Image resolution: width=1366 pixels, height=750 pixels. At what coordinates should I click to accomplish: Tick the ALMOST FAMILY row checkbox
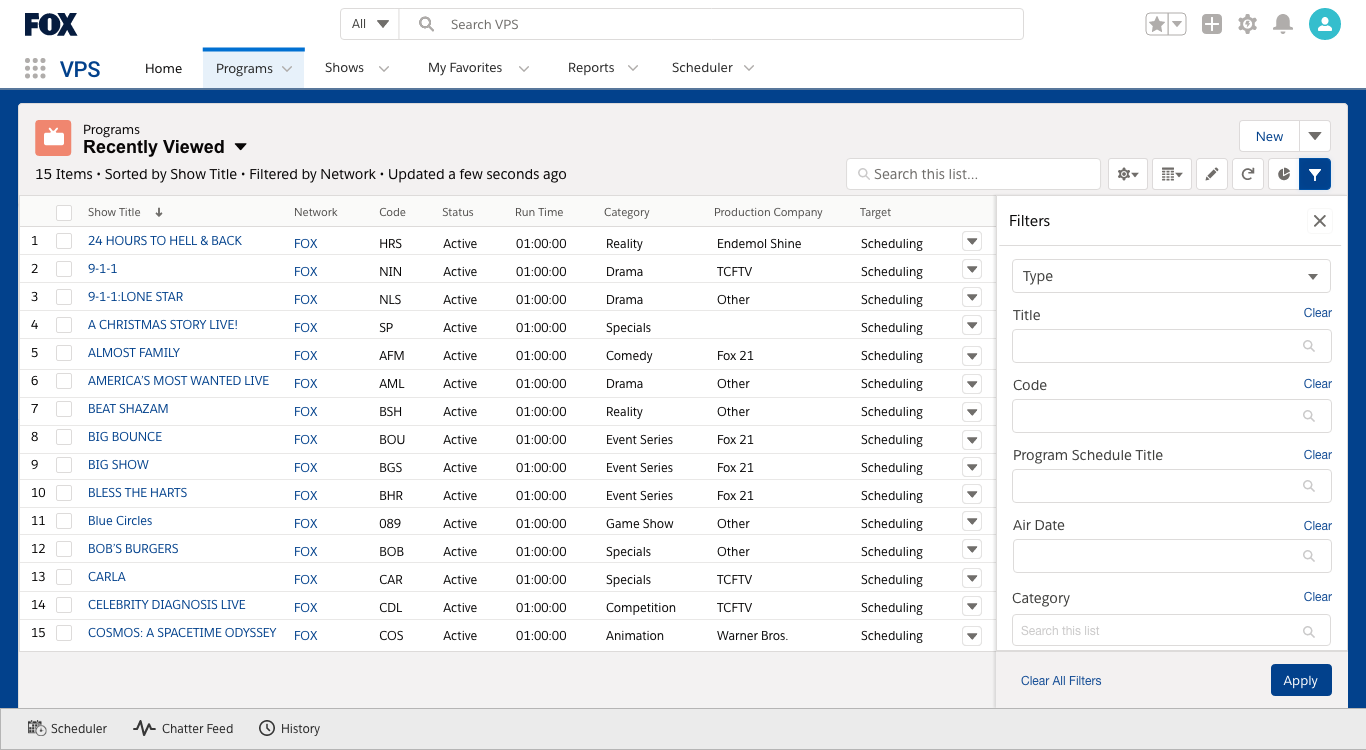click(64, 353)
